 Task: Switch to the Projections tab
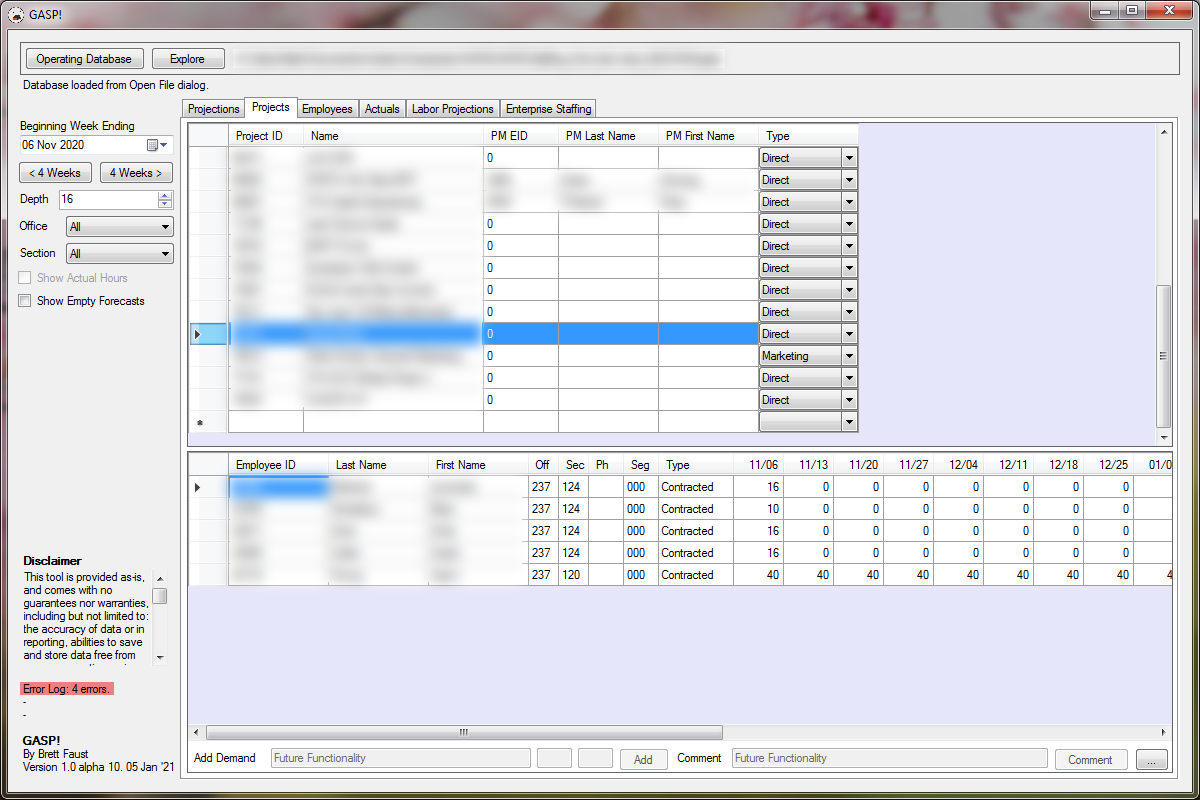214,109
